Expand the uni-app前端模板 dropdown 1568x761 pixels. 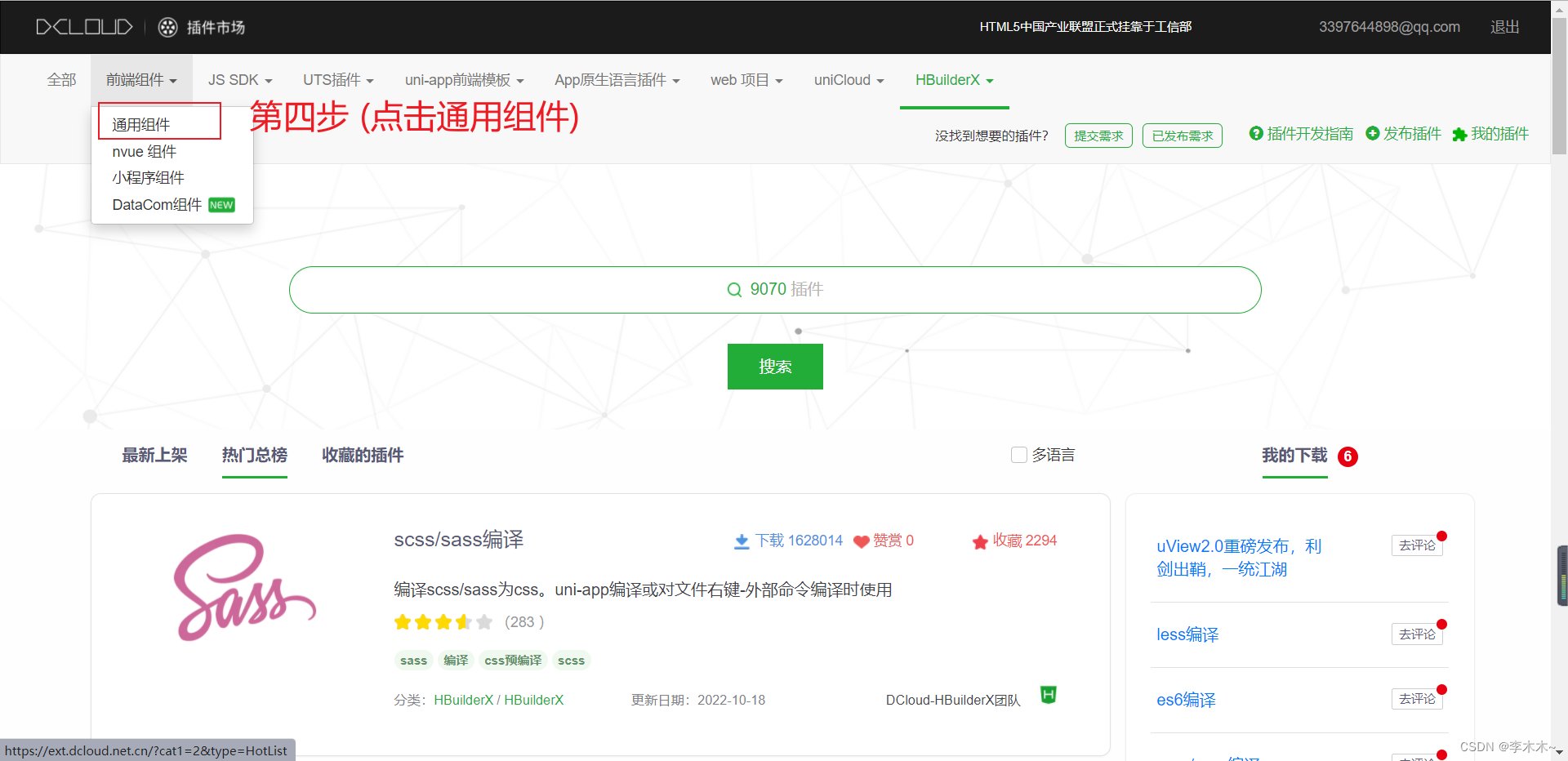(464, 80)
